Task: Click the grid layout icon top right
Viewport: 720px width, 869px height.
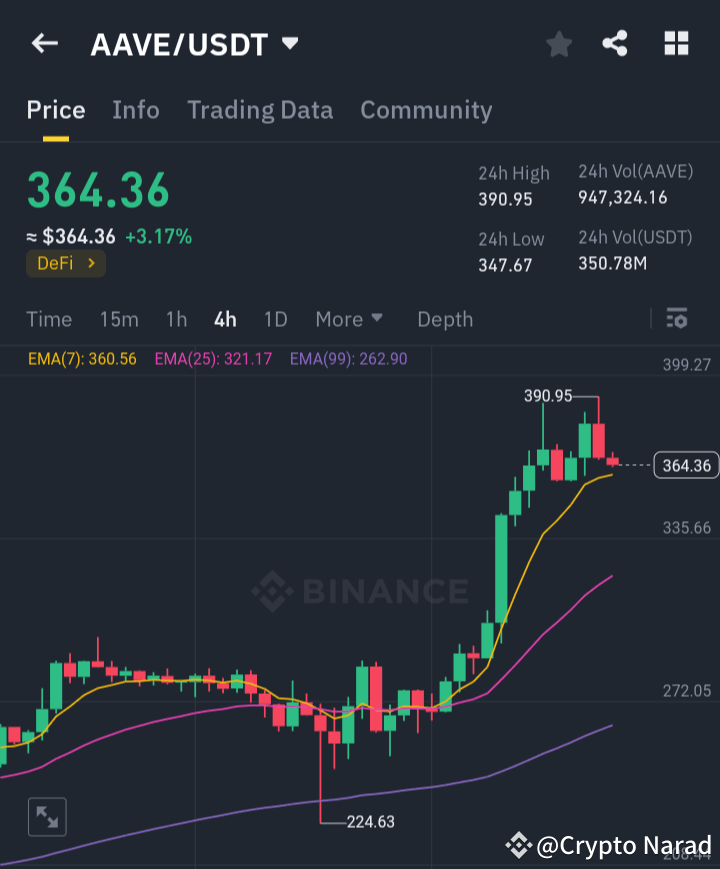Action: [676, 43]
